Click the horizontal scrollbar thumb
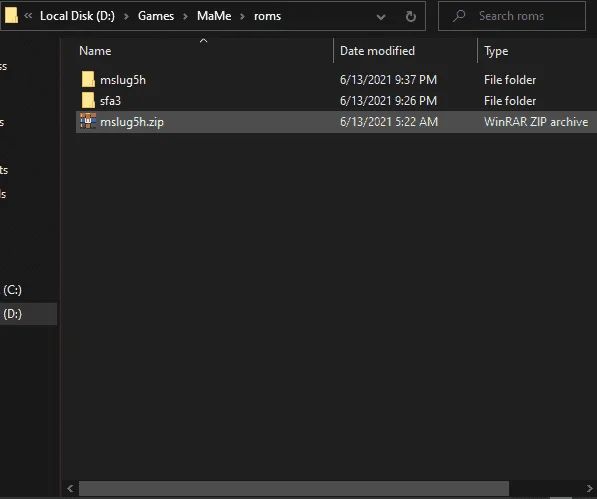This screenshot has height=499, width=597. click(x=294, y=488)
